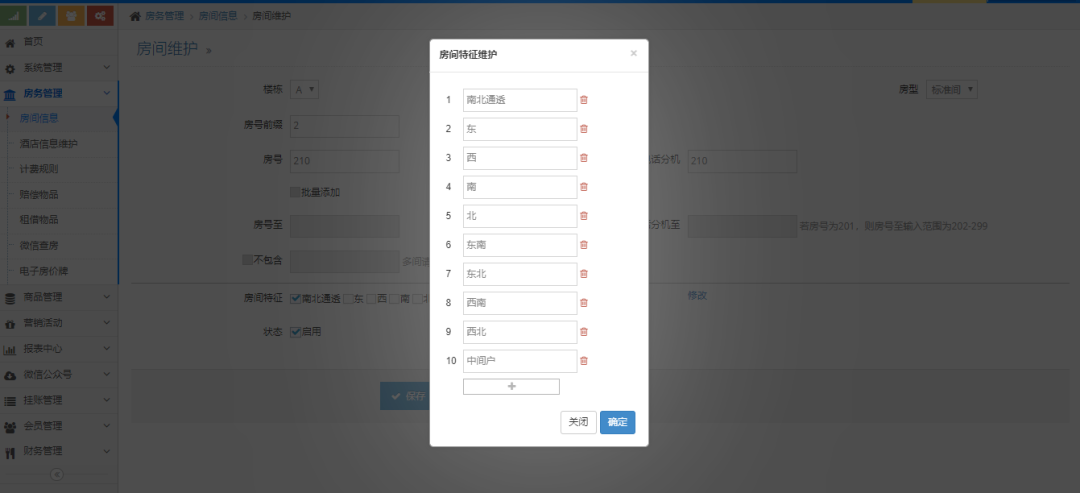Click the 房务管理 building icon
Viewport: 1080px width, 493px height.
pos(10,94)
